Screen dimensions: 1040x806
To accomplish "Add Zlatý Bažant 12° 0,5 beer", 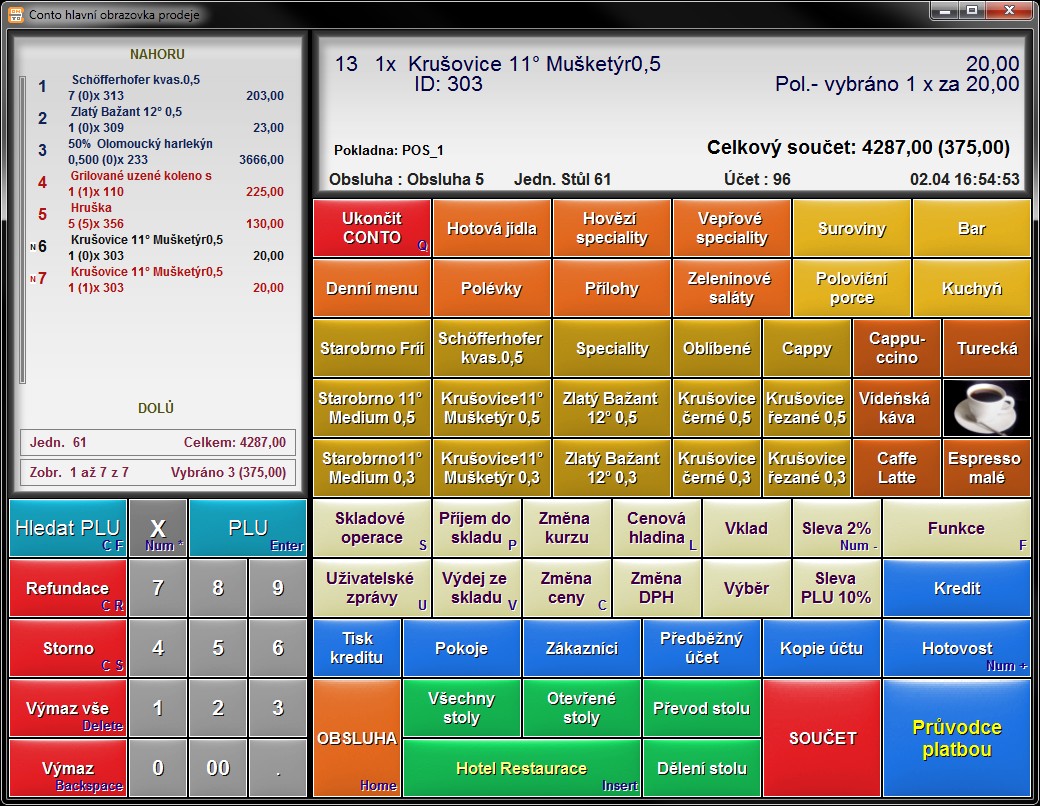I will tap(611, 408).
